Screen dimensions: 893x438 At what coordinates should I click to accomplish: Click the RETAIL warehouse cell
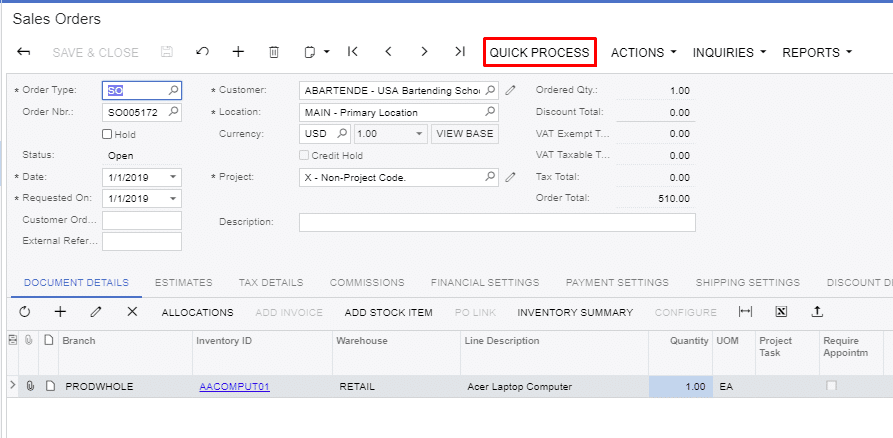397,387
